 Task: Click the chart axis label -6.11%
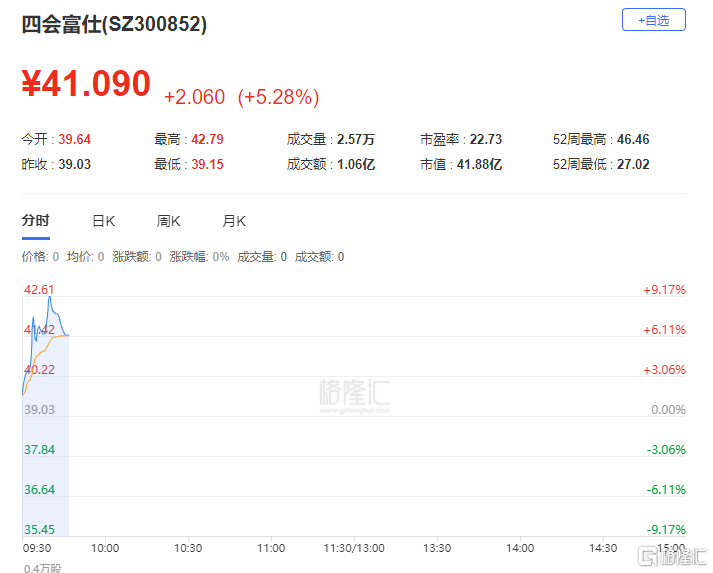pyautogui.click(x=666, y=490)
